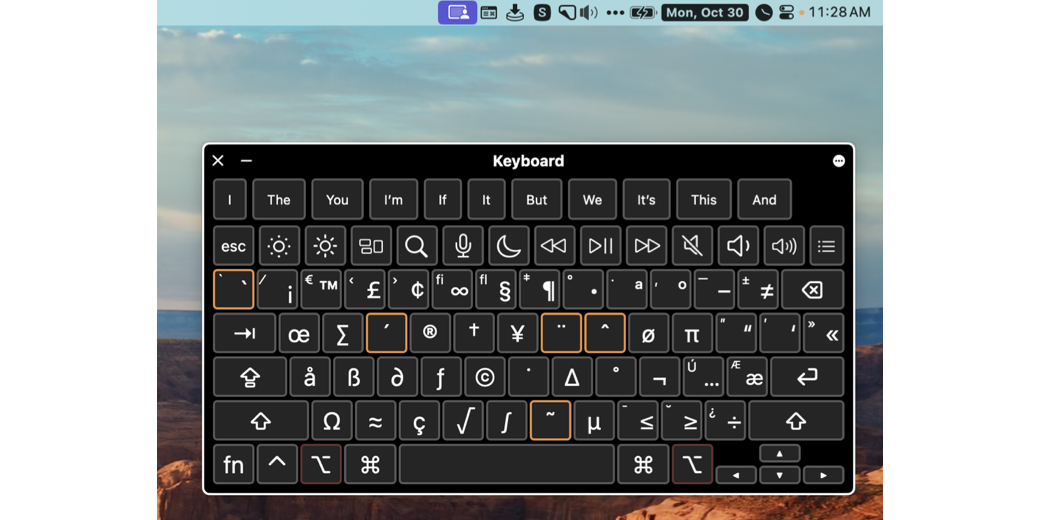Open the Control Center in menu bar
The height and width of the screenshot is (520, 1040).
coord(786,13)
